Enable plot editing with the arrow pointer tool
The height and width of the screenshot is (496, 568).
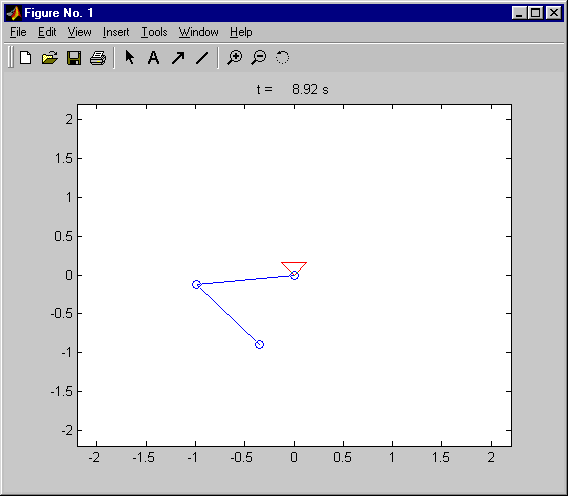click(x=129, y=58)
